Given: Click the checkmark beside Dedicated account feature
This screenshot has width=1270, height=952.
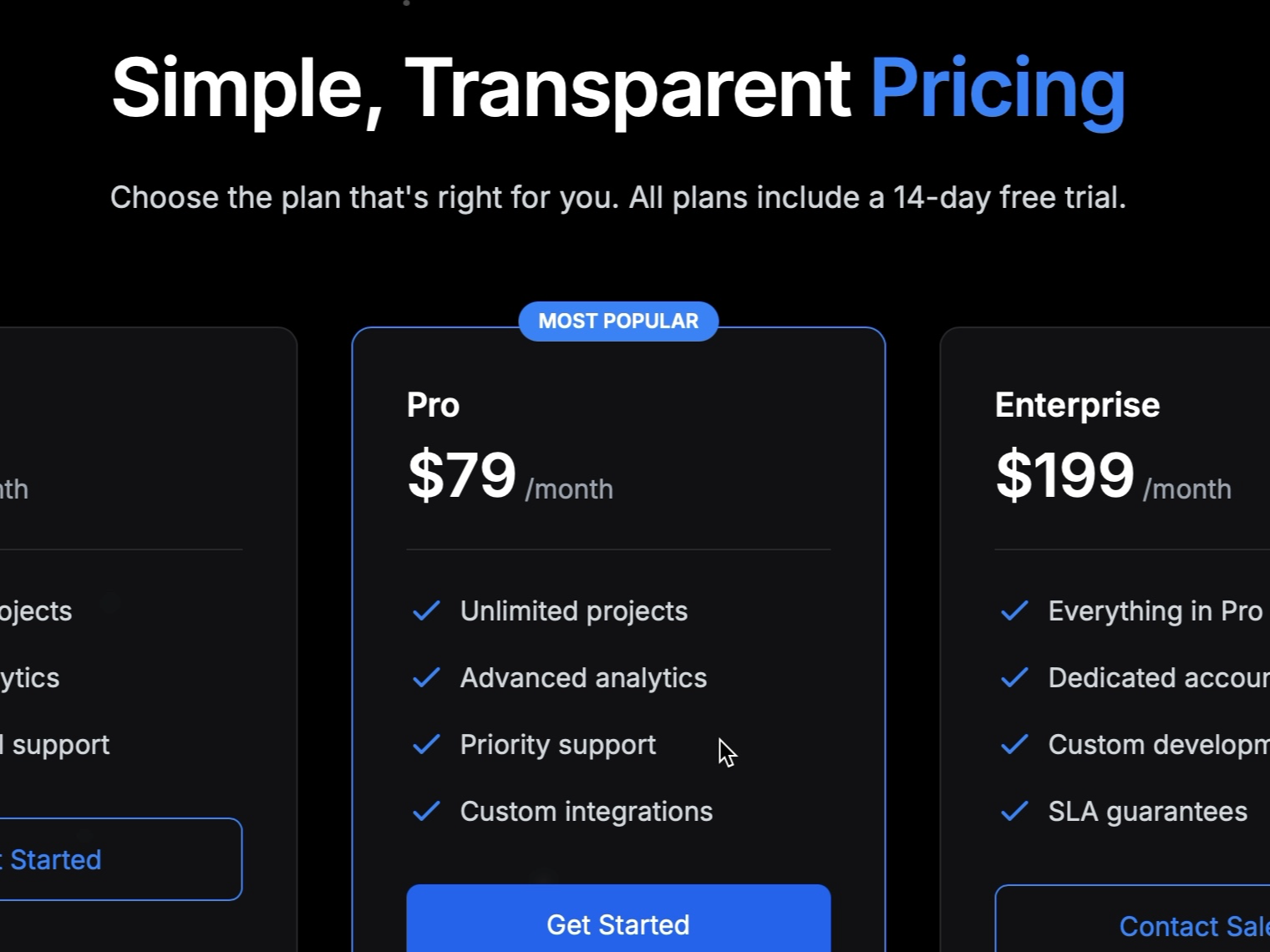Looking at the screenshot, I should (x=1013, y=677).
